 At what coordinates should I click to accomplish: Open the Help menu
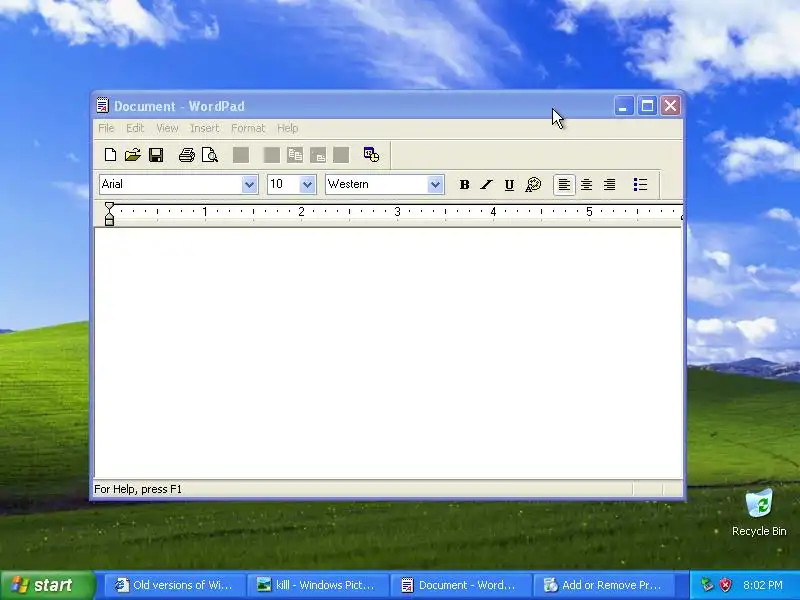click(288, 128)
